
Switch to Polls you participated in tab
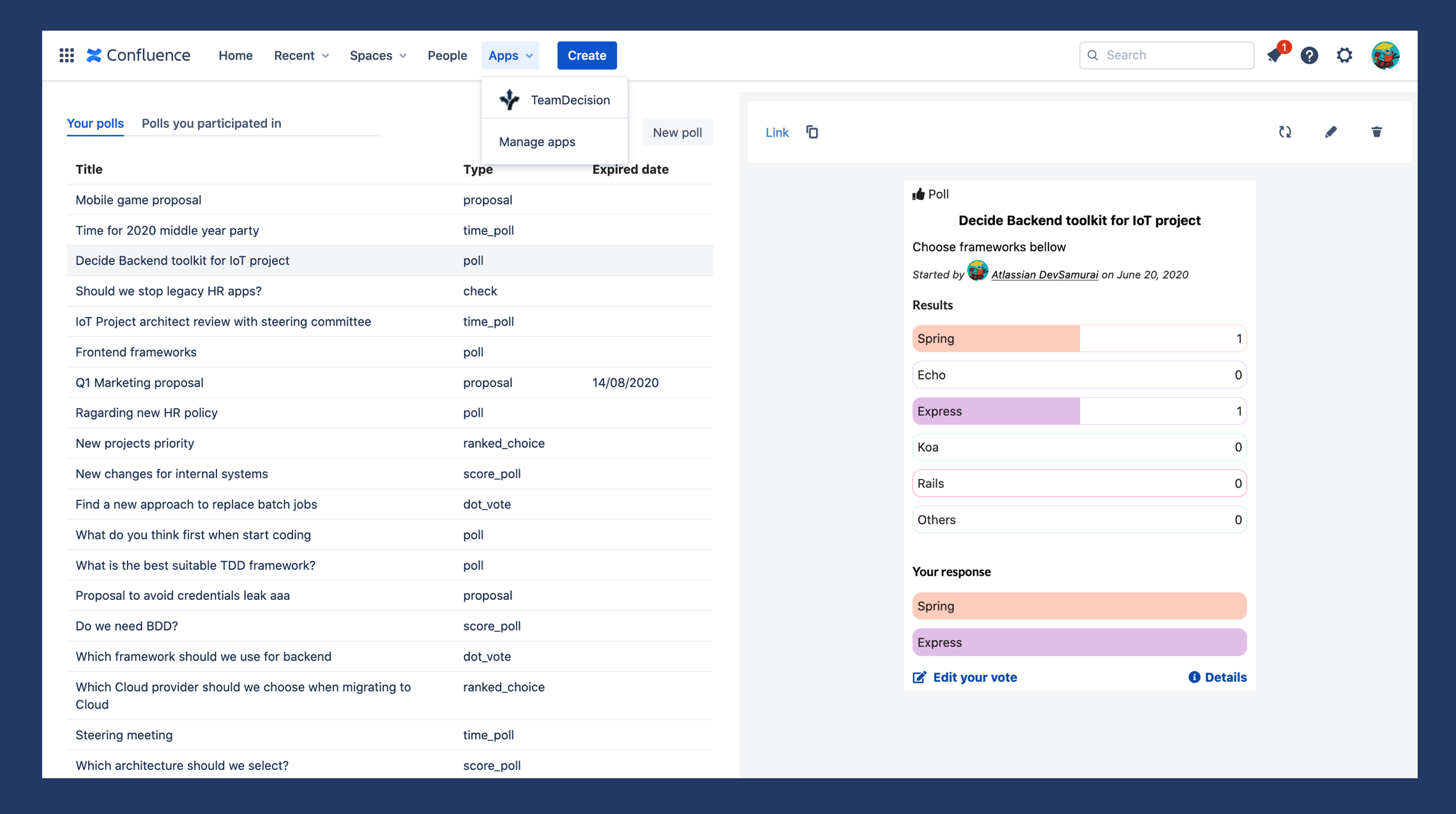(x=211, y=123)
